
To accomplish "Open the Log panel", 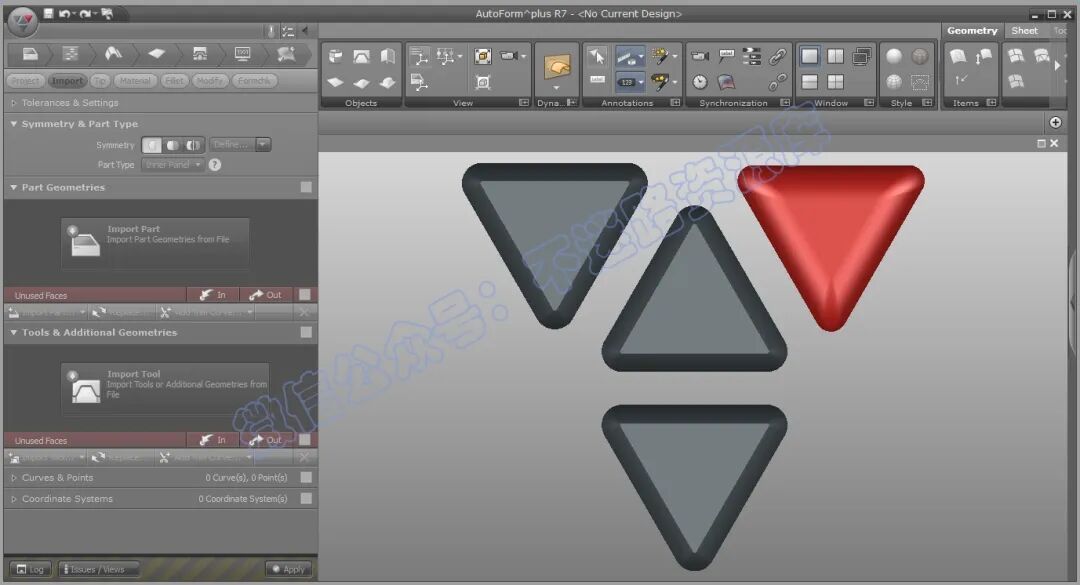I will click(30, 569).
